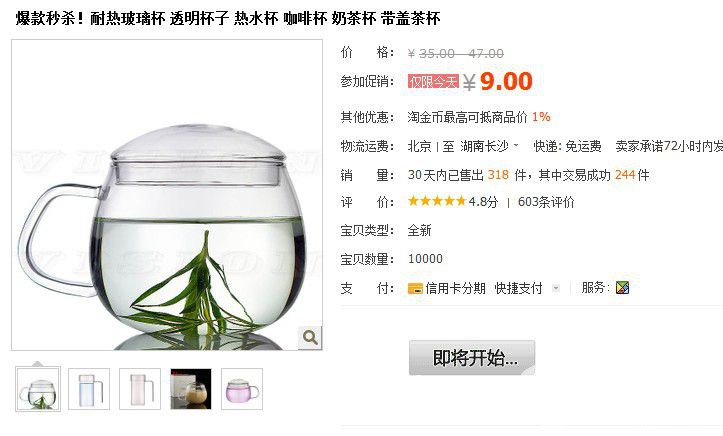Image resolution: width=723 pixels, height=436 pixels.
Task: Expand the payment methods dropdown arrow
Action: (x=556, y=289)
